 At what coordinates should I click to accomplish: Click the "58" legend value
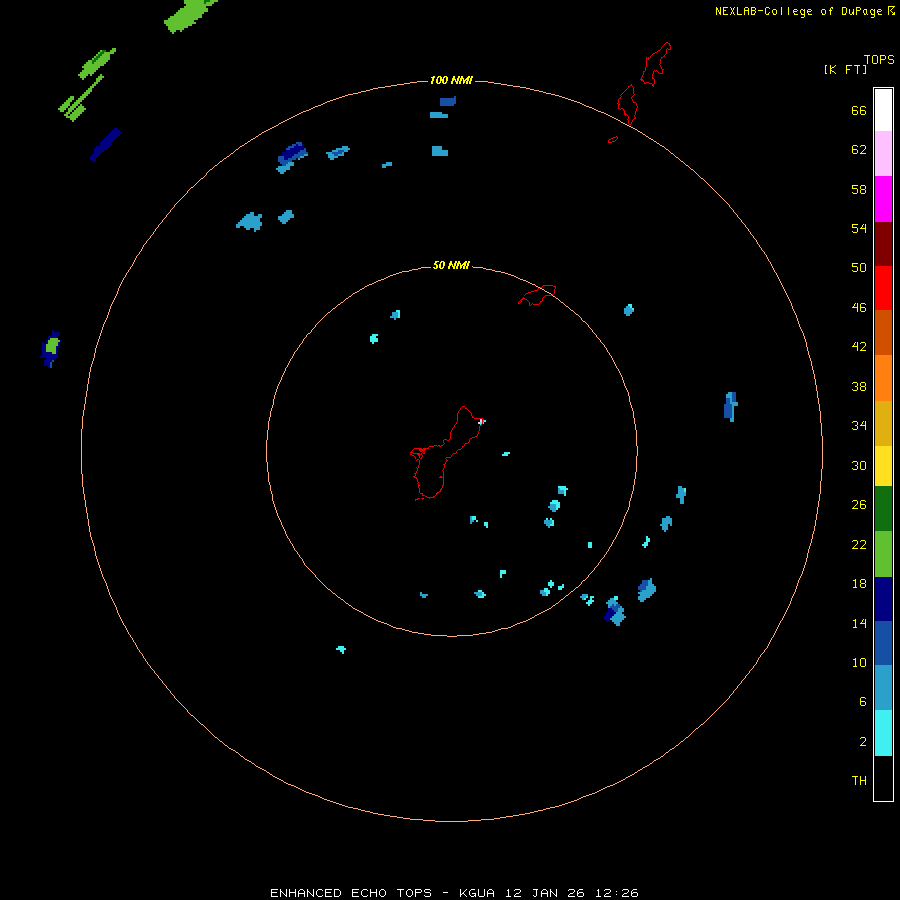tap(859, 189)
